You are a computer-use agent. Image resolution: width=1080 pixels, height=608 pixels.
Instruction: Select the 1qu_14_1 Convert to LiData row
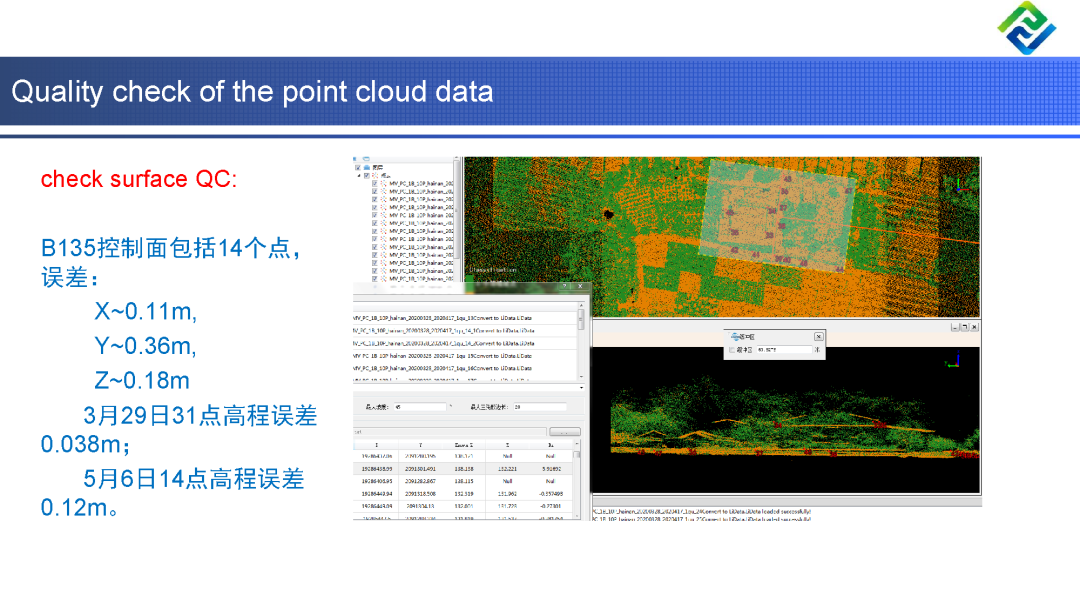465,331
